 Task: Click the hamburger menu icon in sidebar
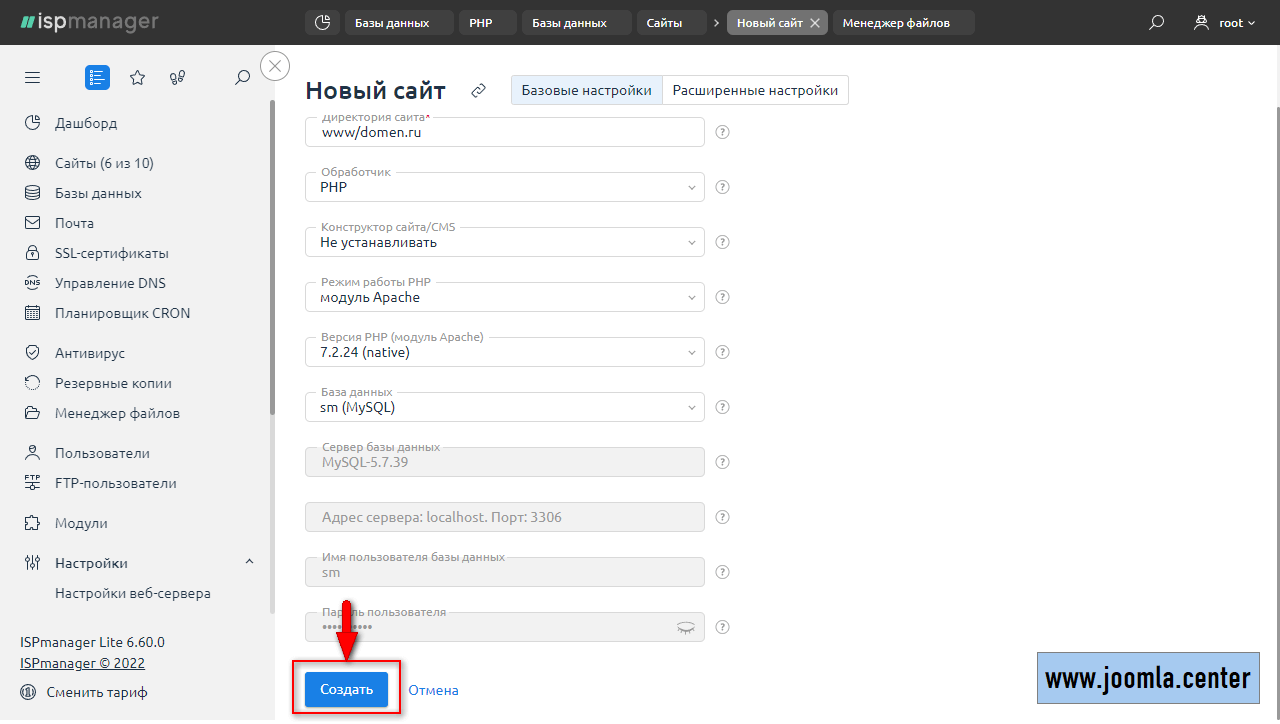tap(33, 78)
